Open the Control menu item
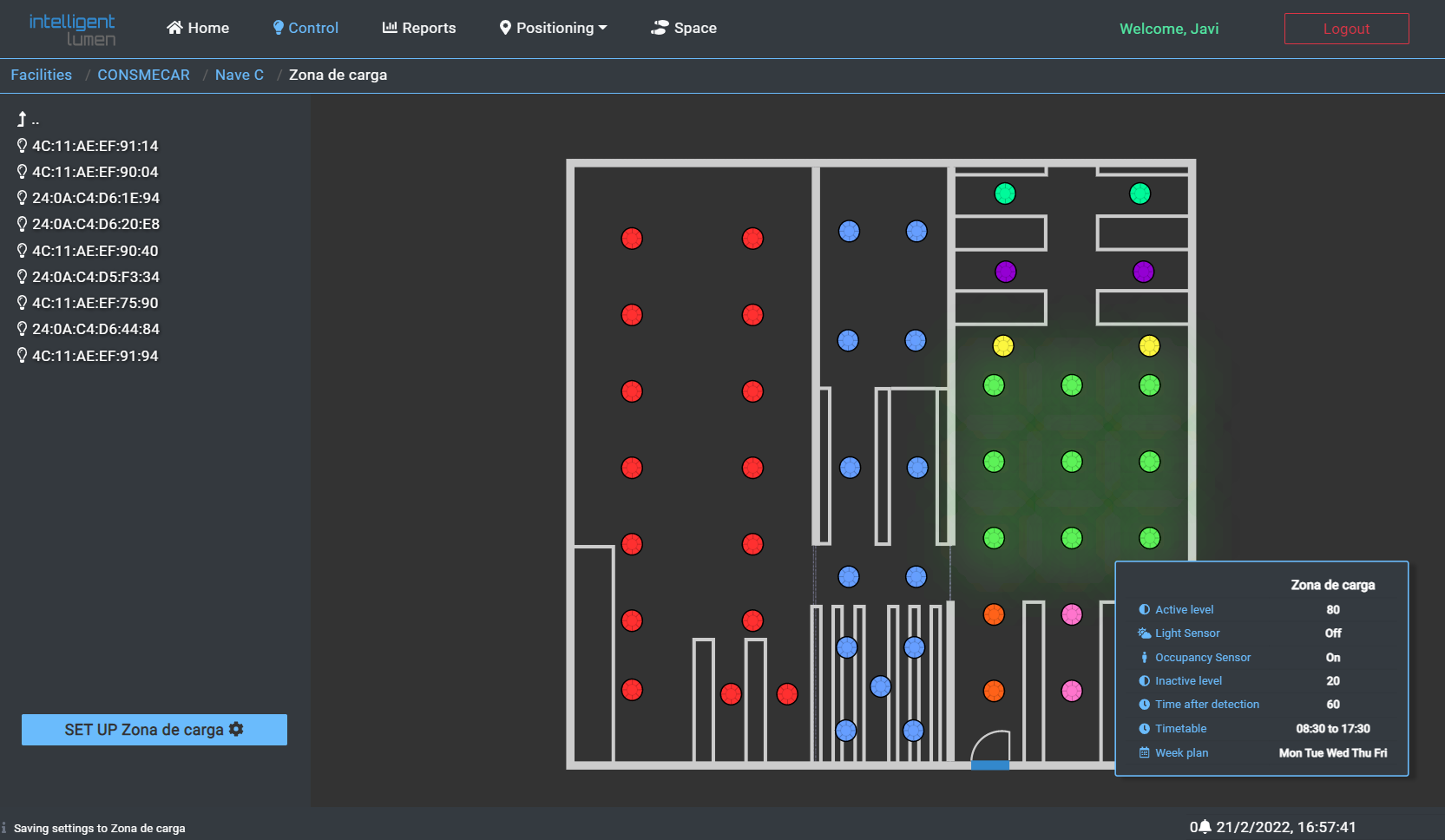This screenshot has height=840, width=1445. [x=305, y=28]
